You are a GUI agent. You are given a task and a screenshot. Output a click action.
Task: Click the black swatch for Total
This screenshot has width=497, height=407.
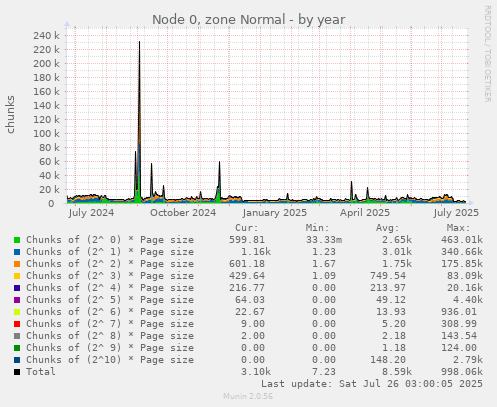pos(17,372)
